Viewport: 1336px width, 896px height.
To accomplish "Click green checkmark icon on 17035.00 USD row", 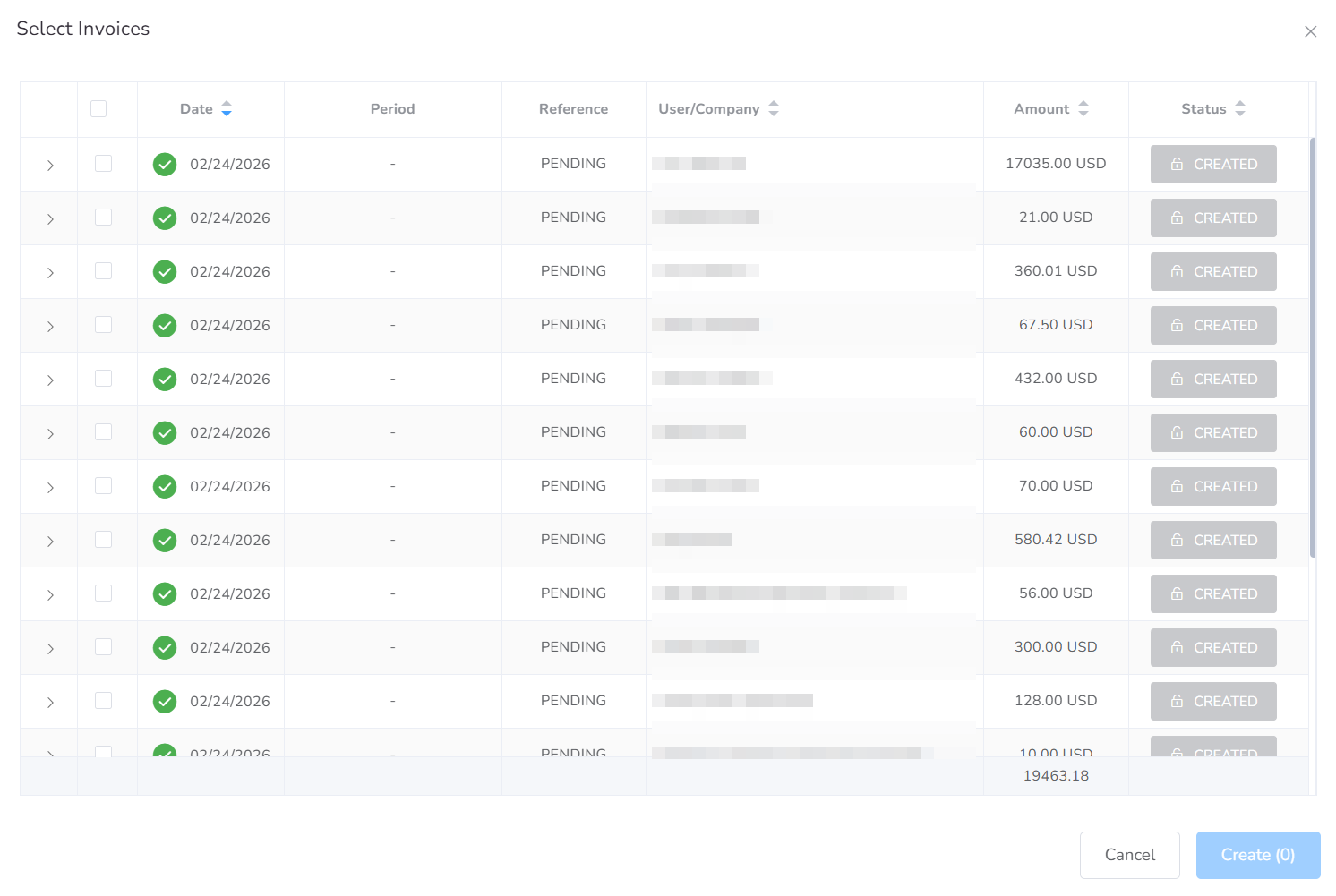I will pyautogui.click(x=165, y=165).
